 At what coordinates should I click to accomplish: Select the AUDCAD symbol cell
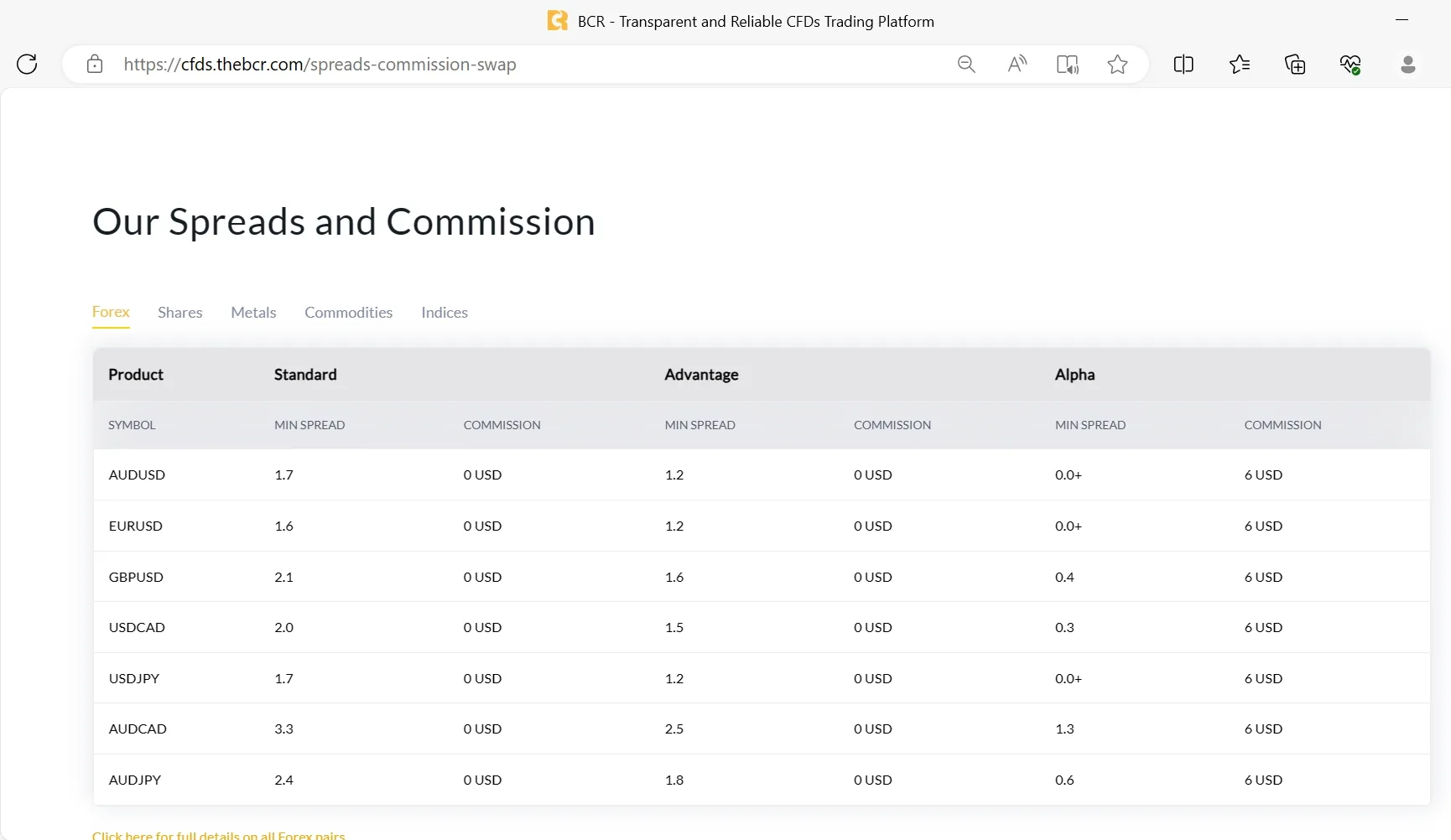[138, 729]
